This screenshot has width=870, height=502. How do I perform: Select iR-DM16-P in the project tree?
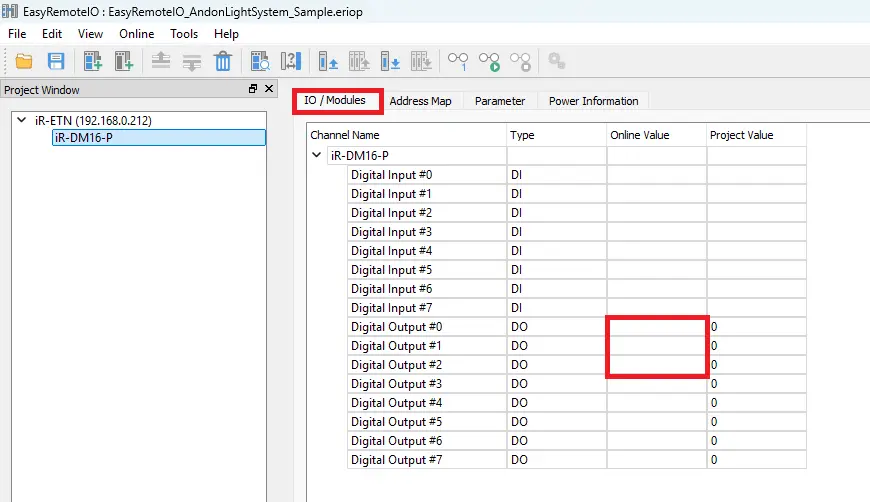point(159,138)
